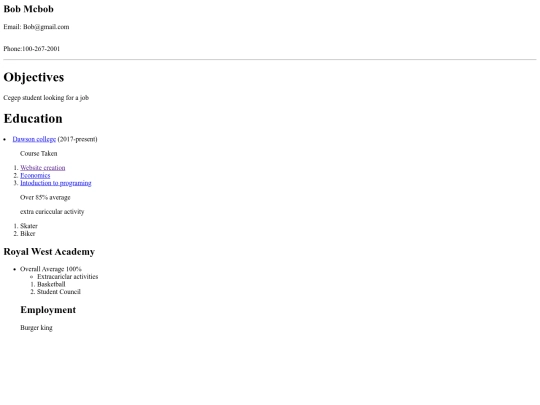Viewport: 540px width, 405px height.
Task: Click the Basketball list item
Action: [x=51, y=284]
